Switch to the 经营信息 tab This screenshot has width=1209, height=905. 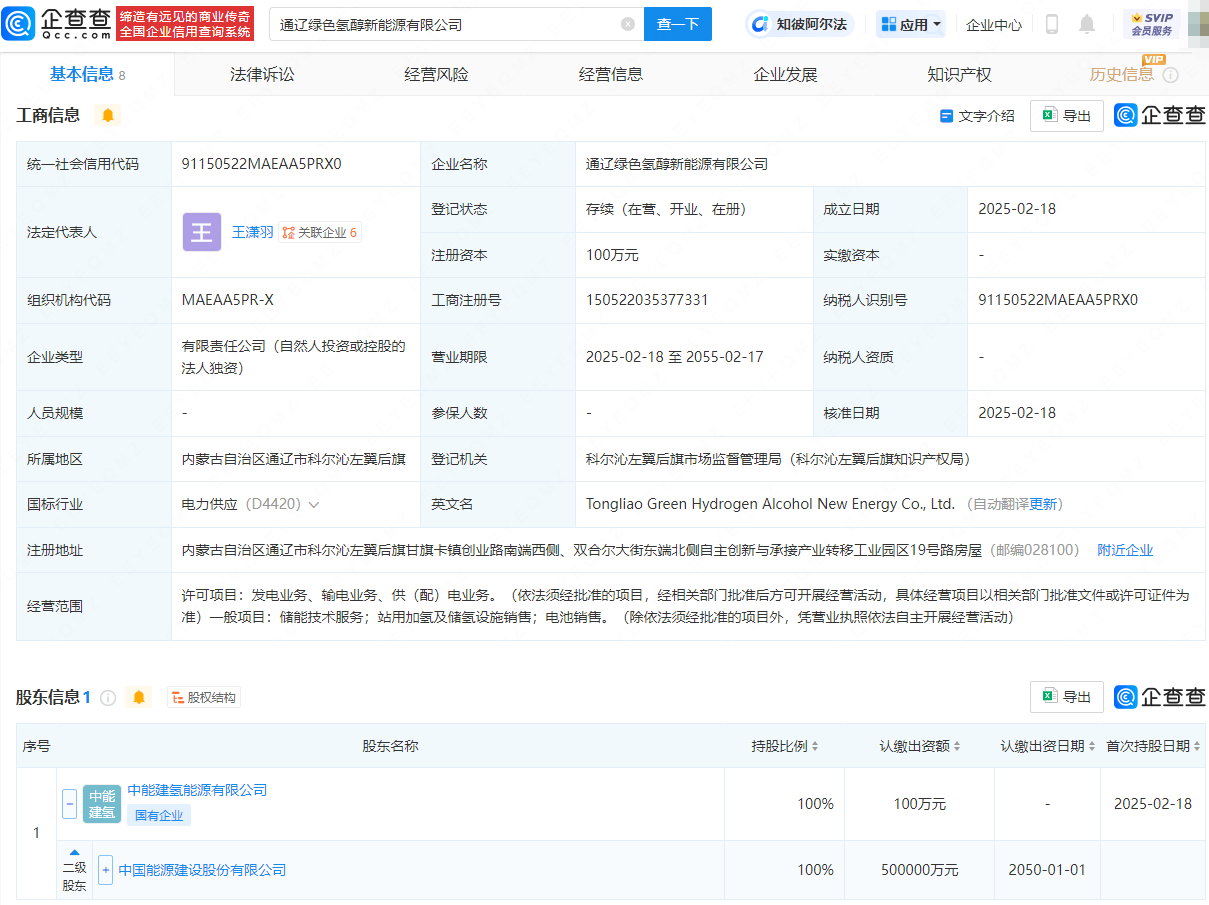pos(610,74)
